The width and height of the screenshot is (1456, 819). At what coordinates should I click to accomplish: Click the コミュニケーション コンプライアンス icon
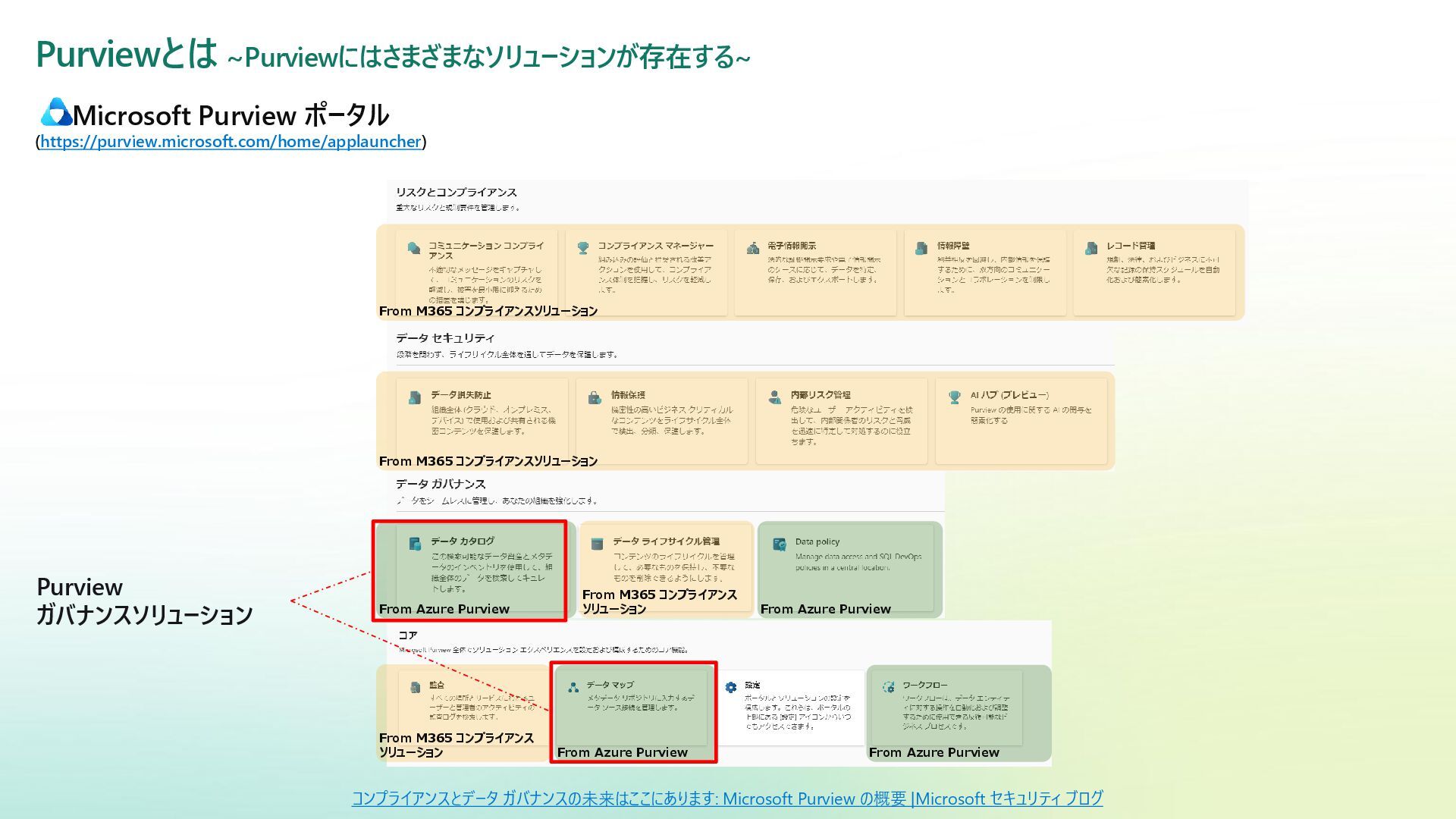(414, 248)
